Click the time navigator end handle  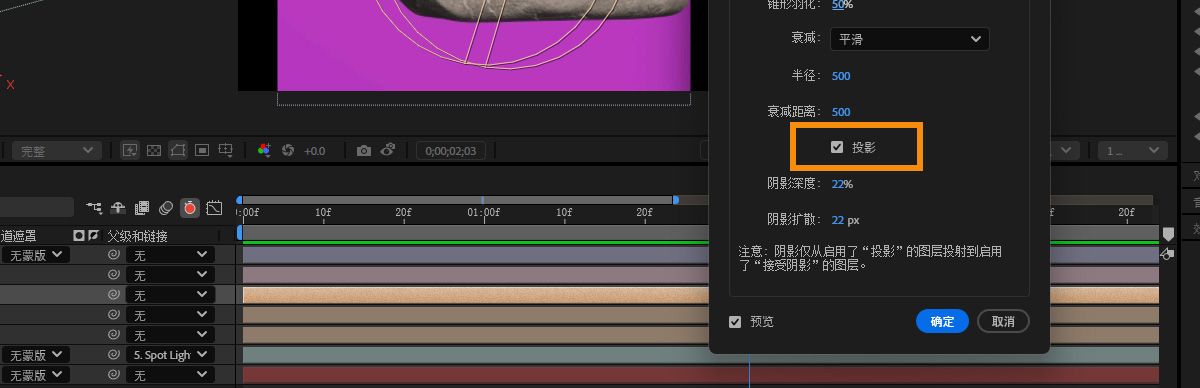[x=676, y=200]
